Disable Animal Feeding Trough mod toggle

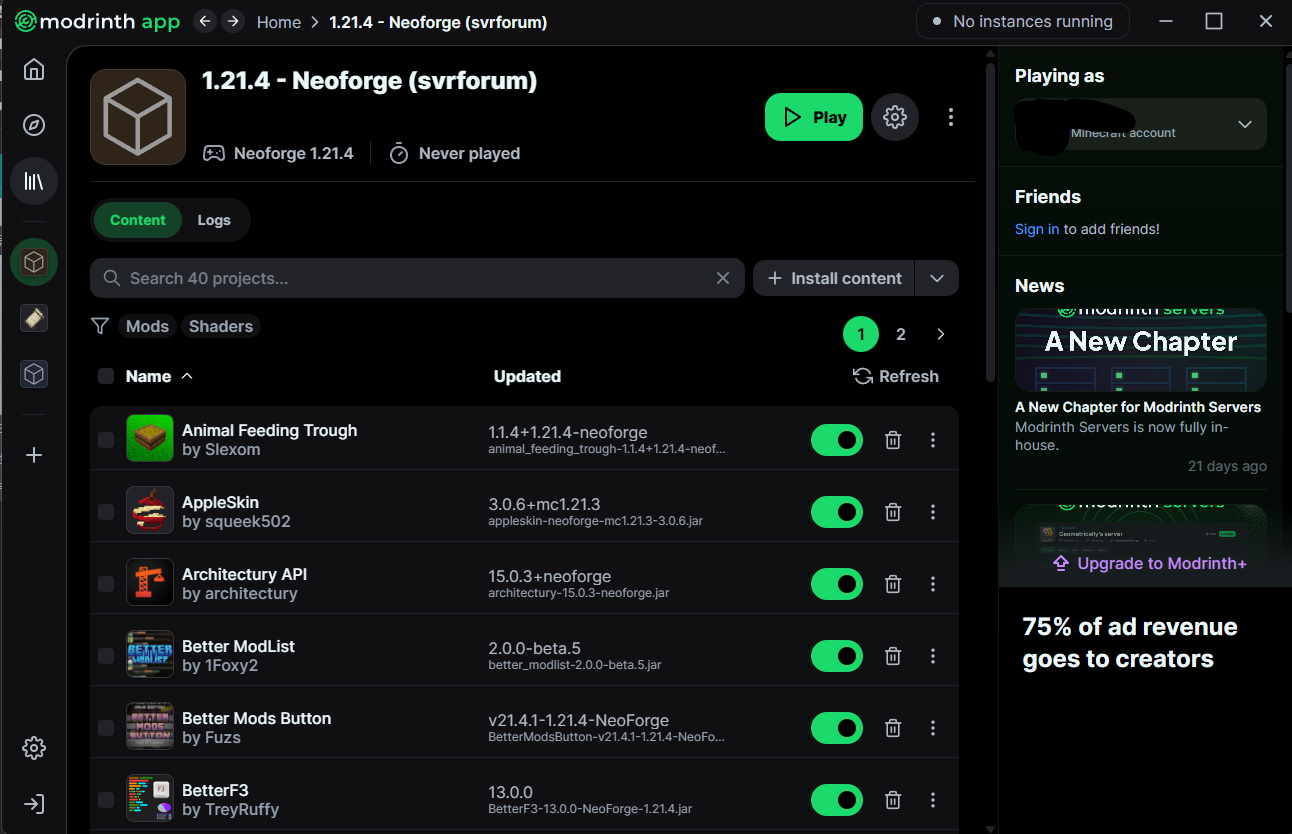[x=837, y=440]
